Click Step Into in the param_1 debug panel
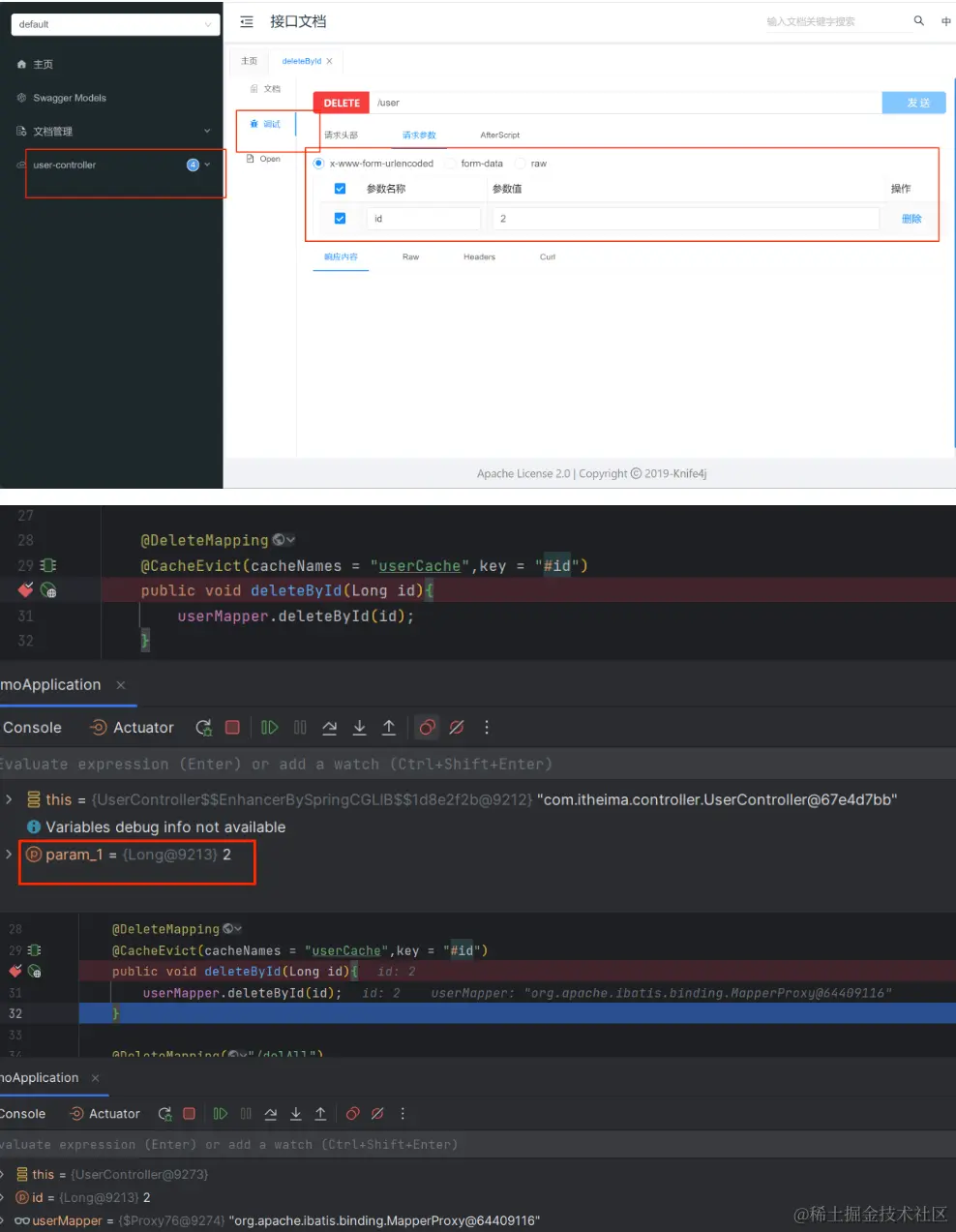956x1232 pixels. [x=359, y=727]
